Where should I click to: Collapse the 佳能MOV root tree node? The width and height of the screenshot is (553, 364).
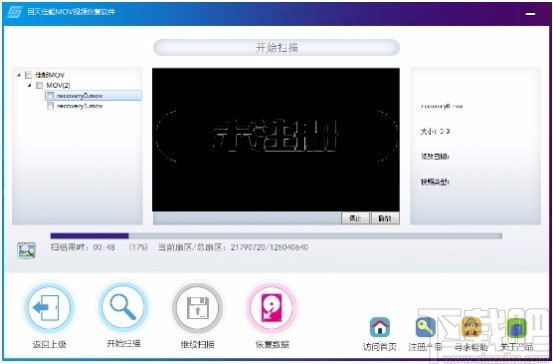pos(19,75)
